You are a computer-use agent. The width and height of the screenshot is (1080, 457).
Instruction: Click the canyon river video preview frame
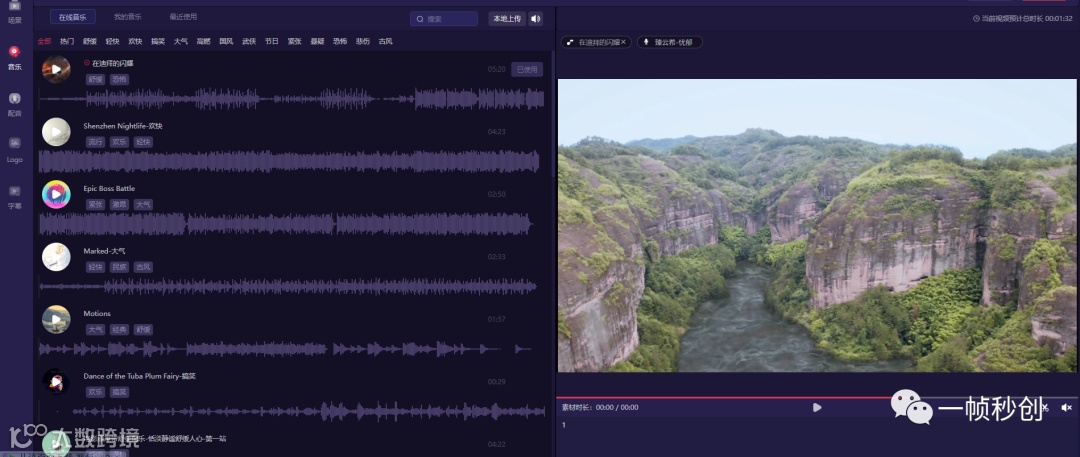point(817,225)
